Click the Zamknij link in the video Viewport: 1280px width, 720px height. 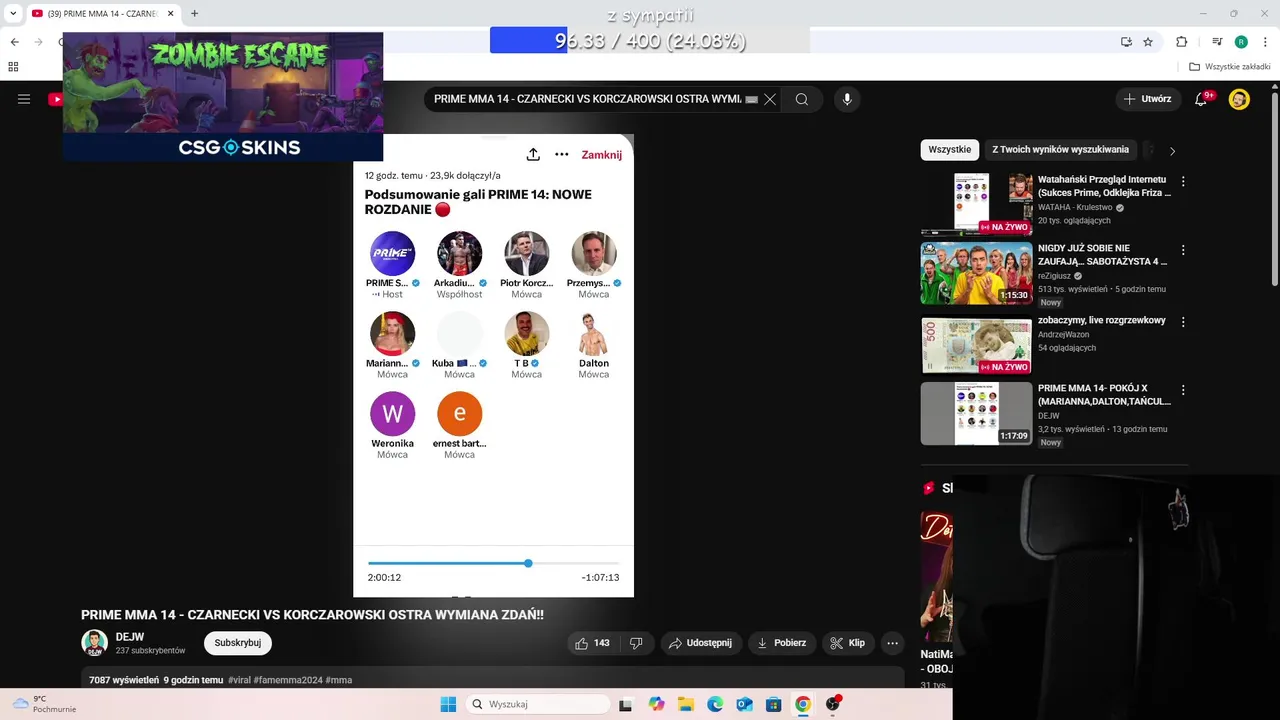pos(602,155)
